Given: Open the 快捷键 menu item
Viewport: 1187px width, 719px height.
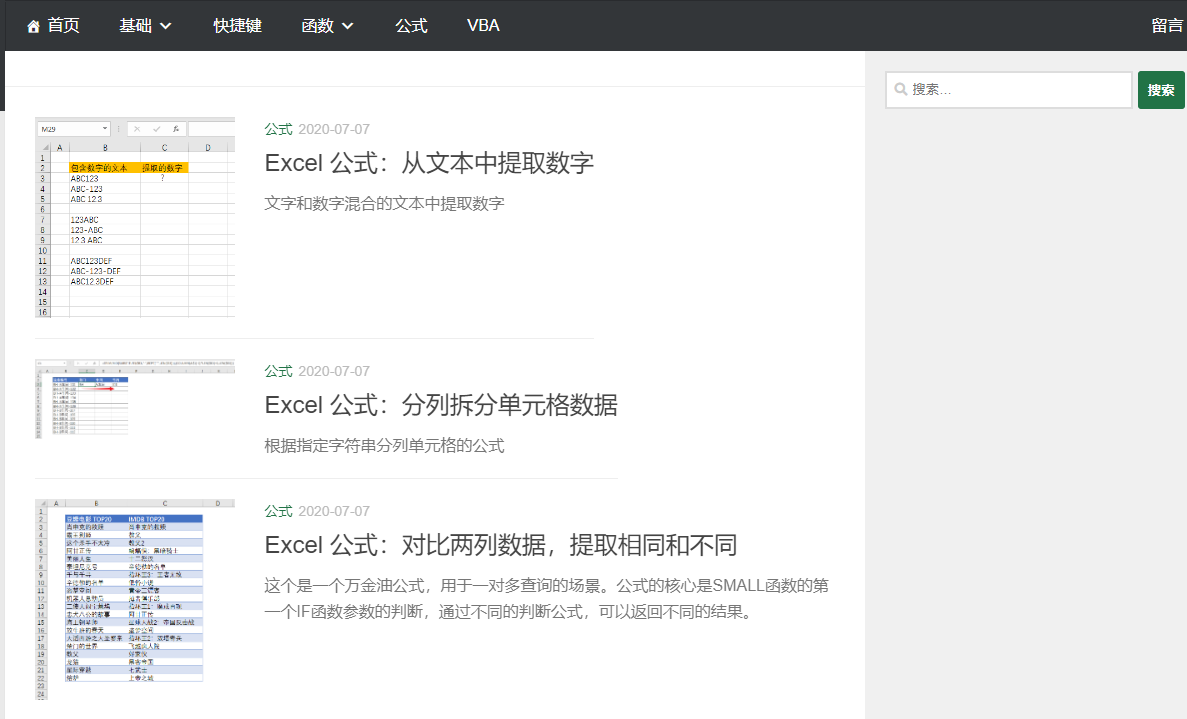Looking at the screenshot, I should point(237,25).
